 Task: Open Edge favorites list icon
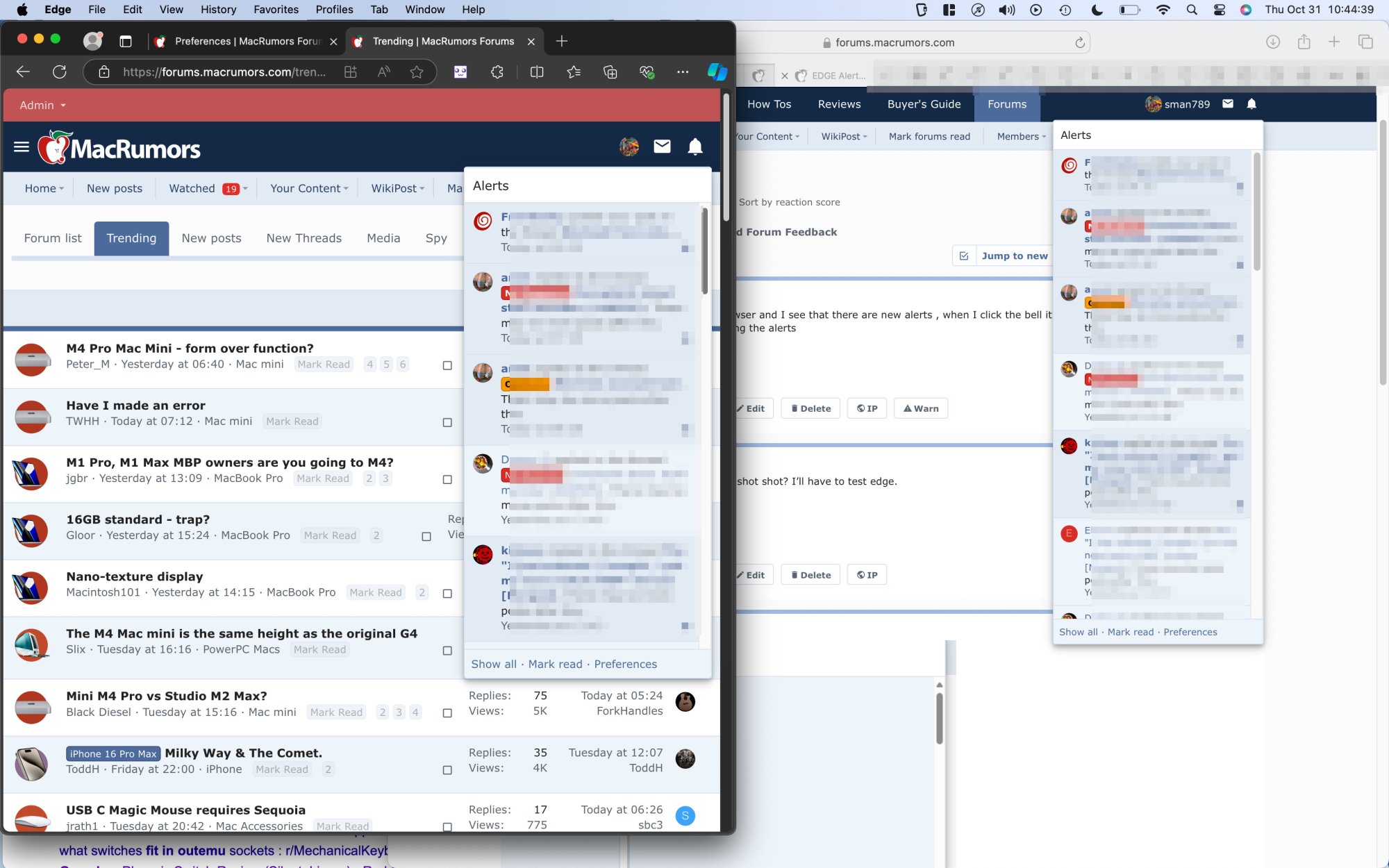point(574,72)
